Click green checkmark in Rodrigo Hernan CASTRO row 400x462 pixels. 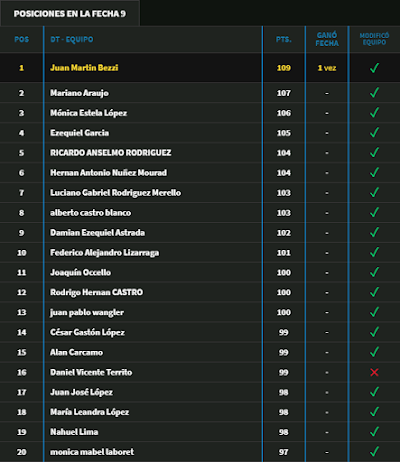coord(374,292)
